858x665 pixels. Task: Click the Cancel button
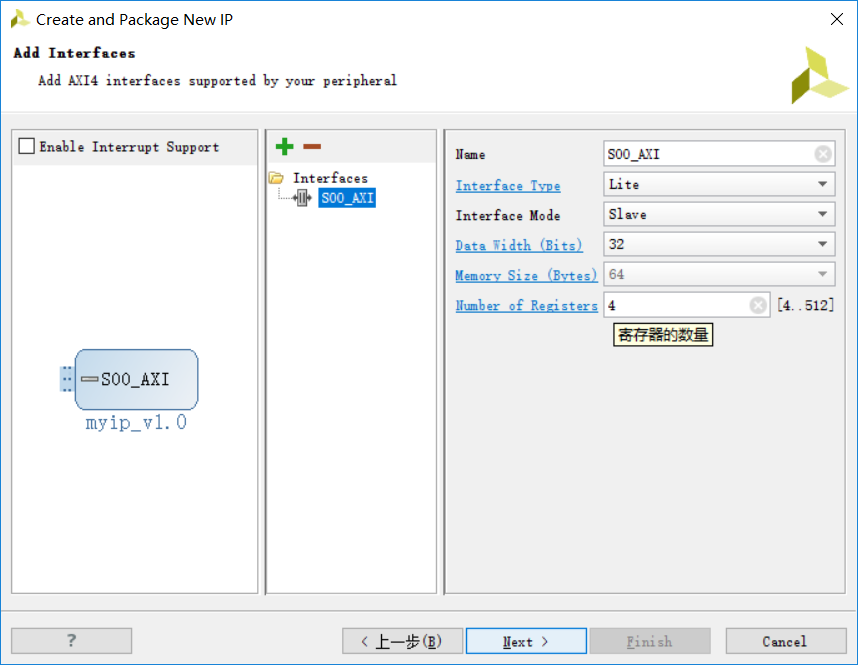tap(785, 641)
